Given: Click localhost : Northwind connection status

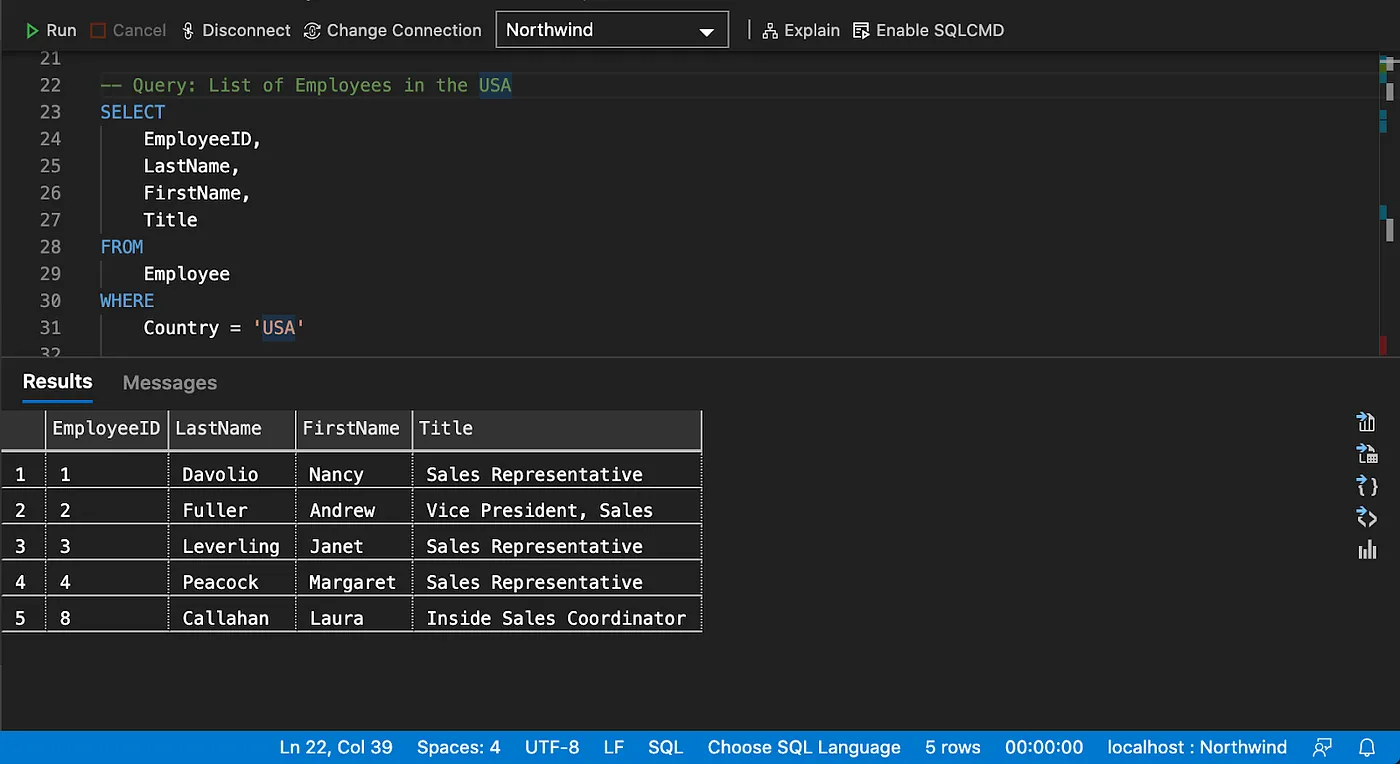Looking at the screenshot, I should click(1197, 747).
